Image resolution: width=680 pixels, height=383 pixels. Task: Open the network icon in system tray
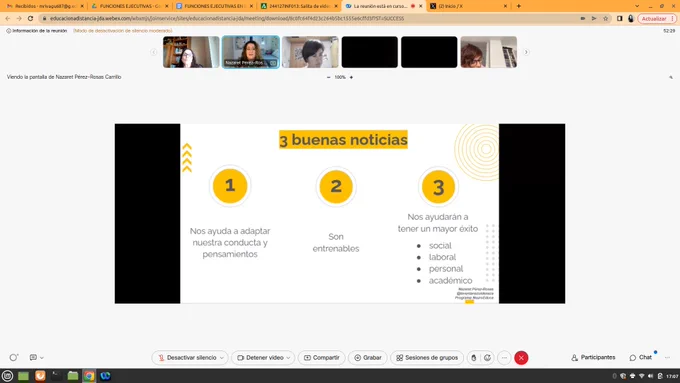[x=641, y=376]
